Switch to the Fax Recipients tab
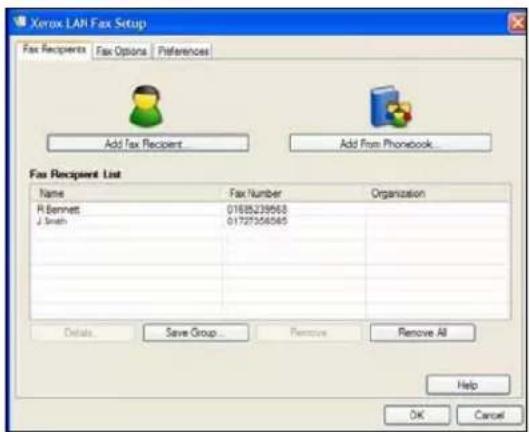This screenshot has height=432, width=529. point(54,50)
